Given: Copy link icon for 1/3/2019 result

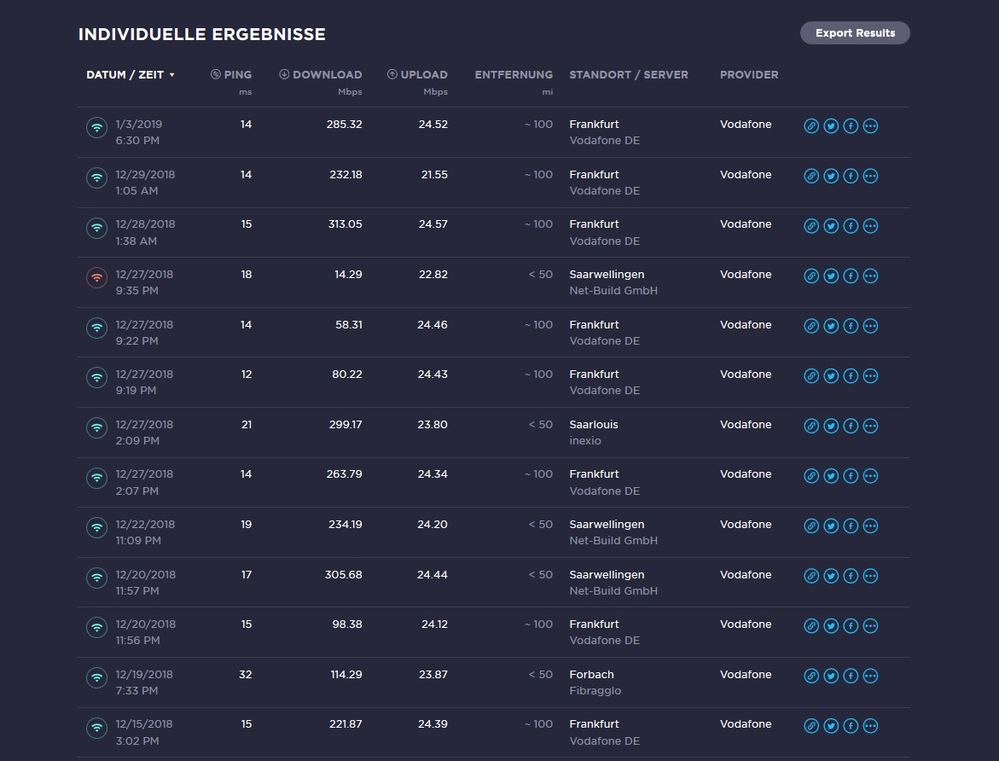Looking at the screenshot, I should tap(811, 126).
